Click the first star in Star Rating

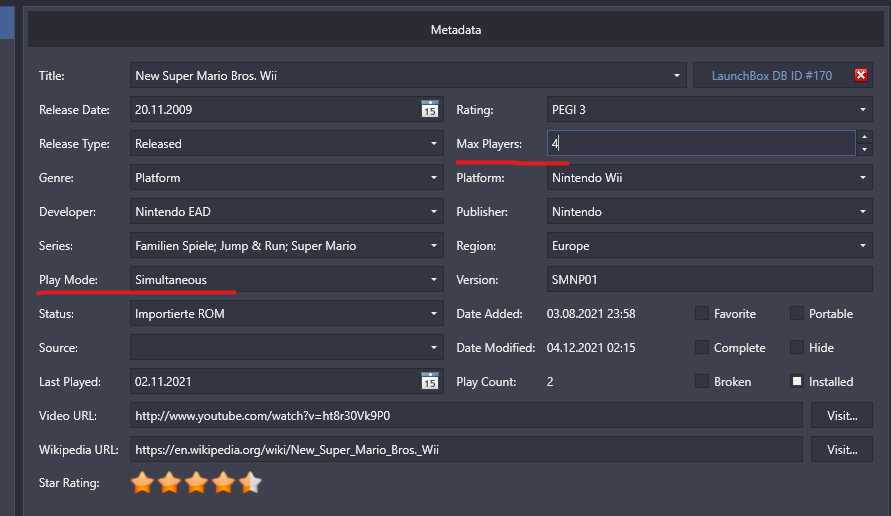click(142, 482)
